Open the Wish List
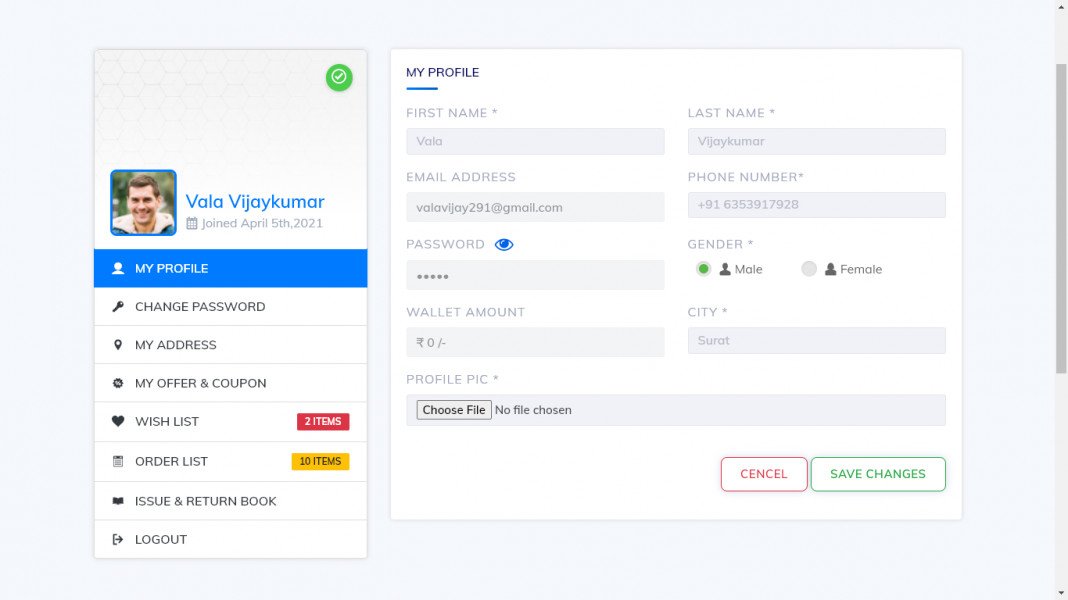The height and width of the screenshot is (600, 1068). tap(230, 422)
